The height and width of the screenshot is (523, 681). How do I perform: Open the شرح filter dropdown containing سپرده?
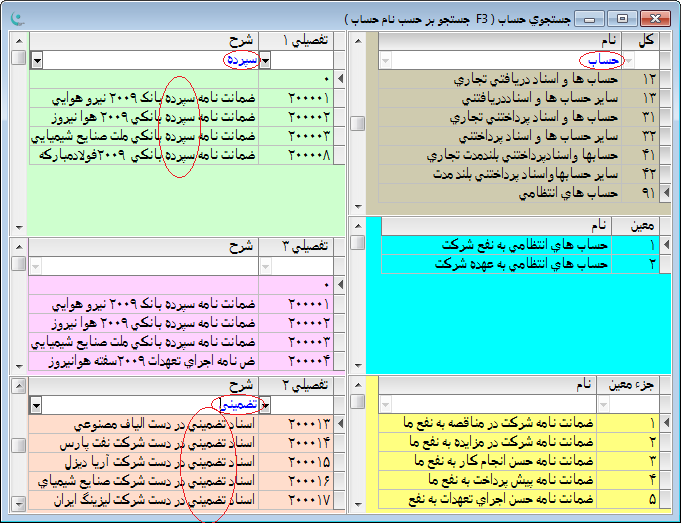point(37,60)
